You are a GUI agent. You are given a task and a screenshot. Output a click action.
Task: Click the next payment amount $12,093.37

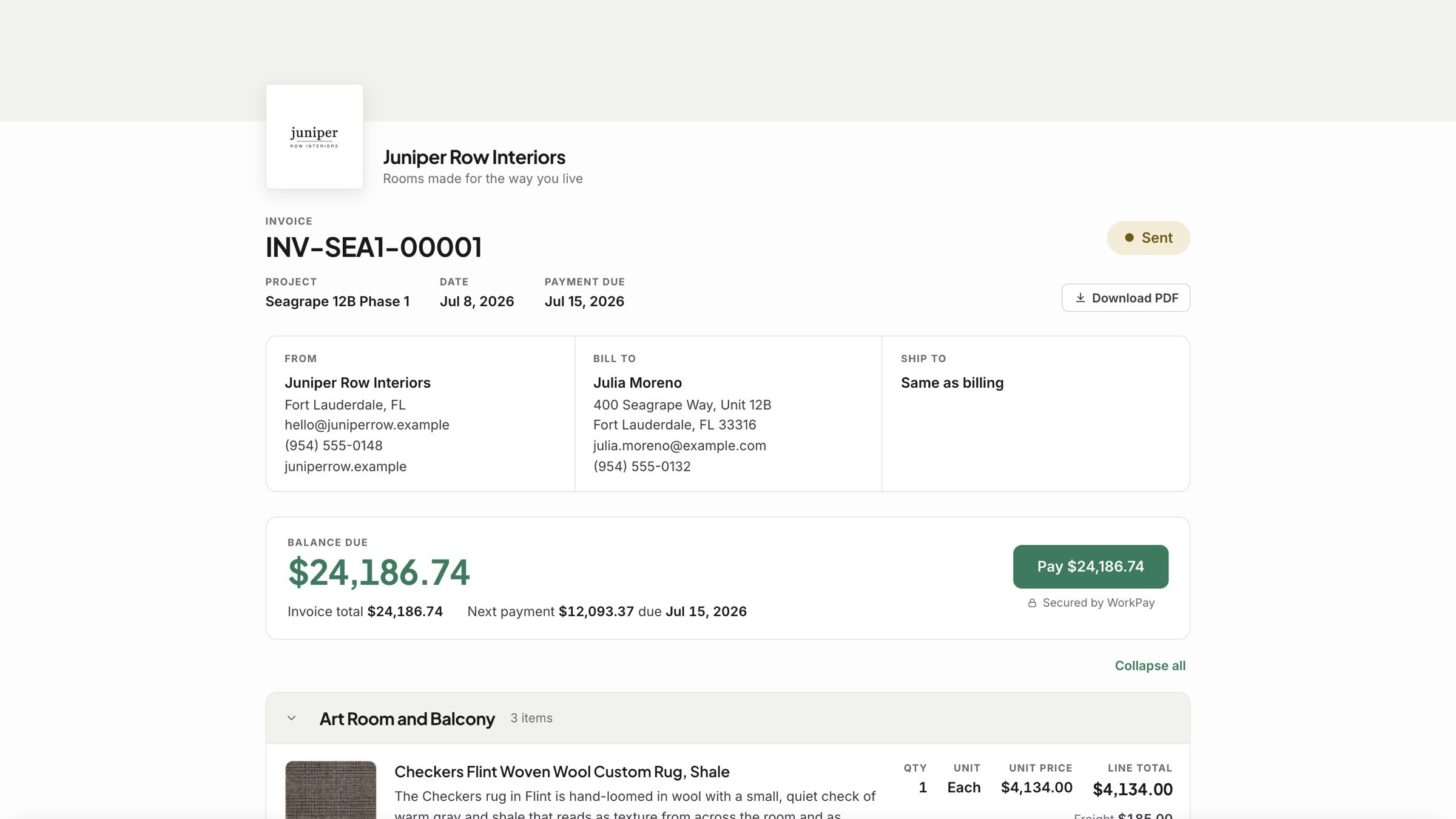coord(596,612)
